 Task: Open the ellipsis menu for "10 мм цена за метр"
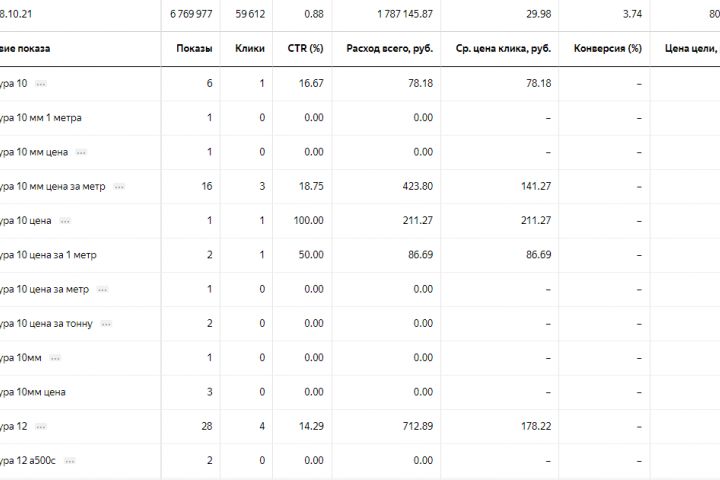click(119, 187)
